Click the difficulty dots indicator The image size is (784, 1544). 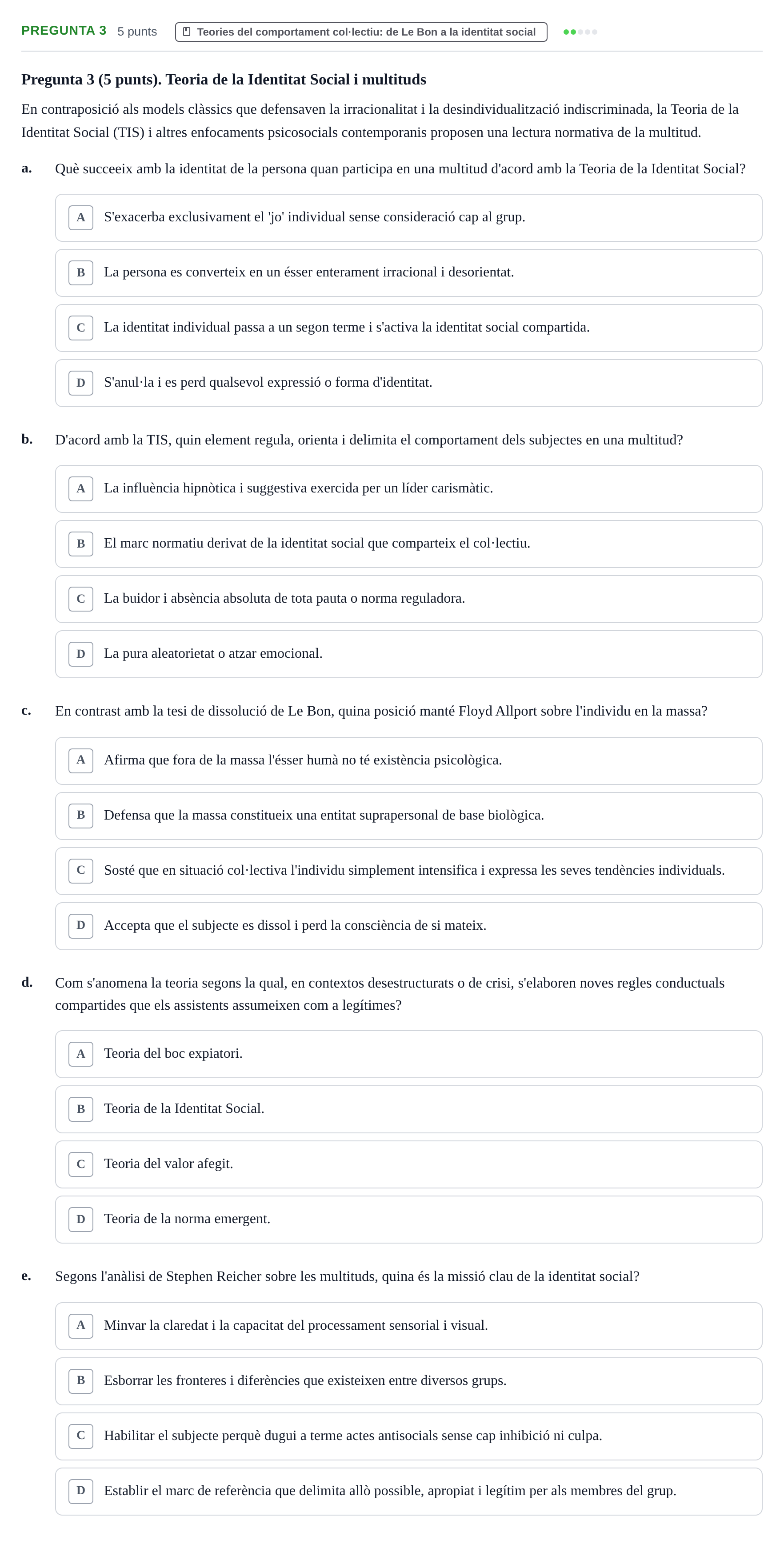point(580,32)
